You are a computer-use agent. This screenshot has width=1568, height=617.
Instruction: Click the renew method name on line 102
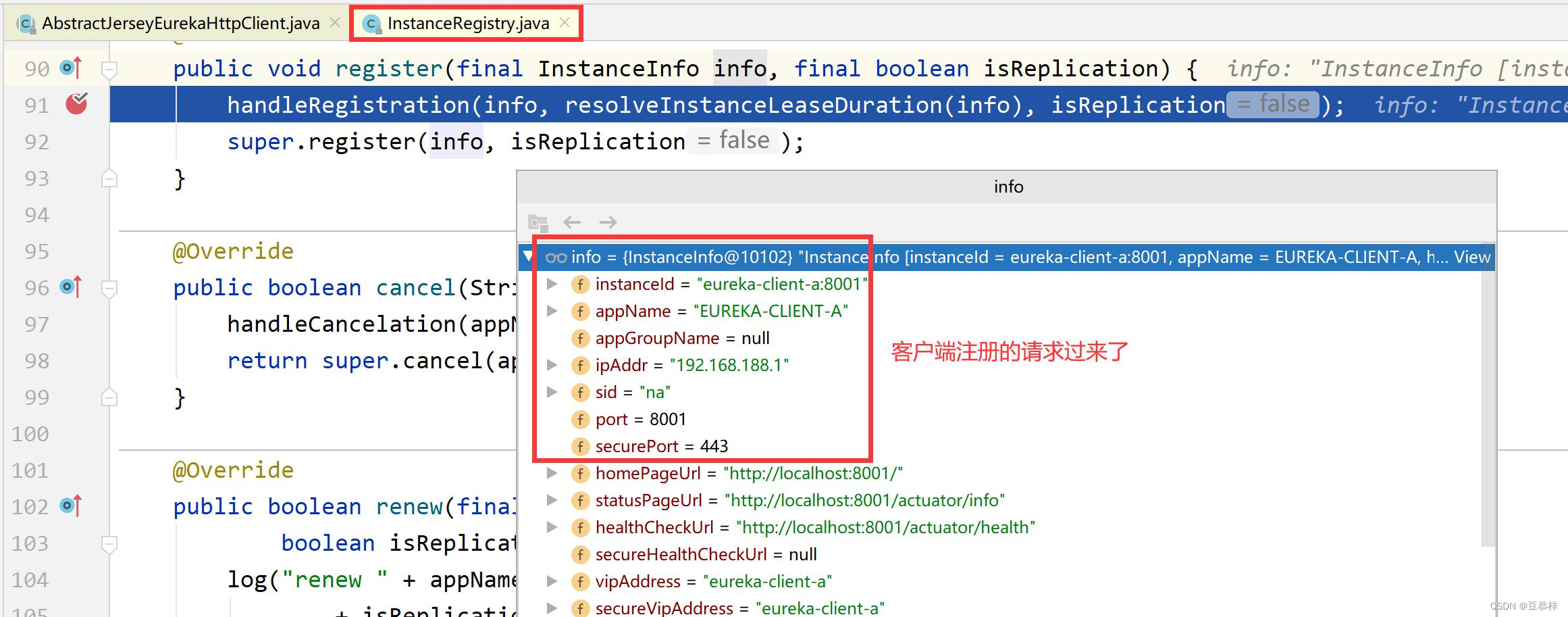pyautogui.click(x=409, y=507)
